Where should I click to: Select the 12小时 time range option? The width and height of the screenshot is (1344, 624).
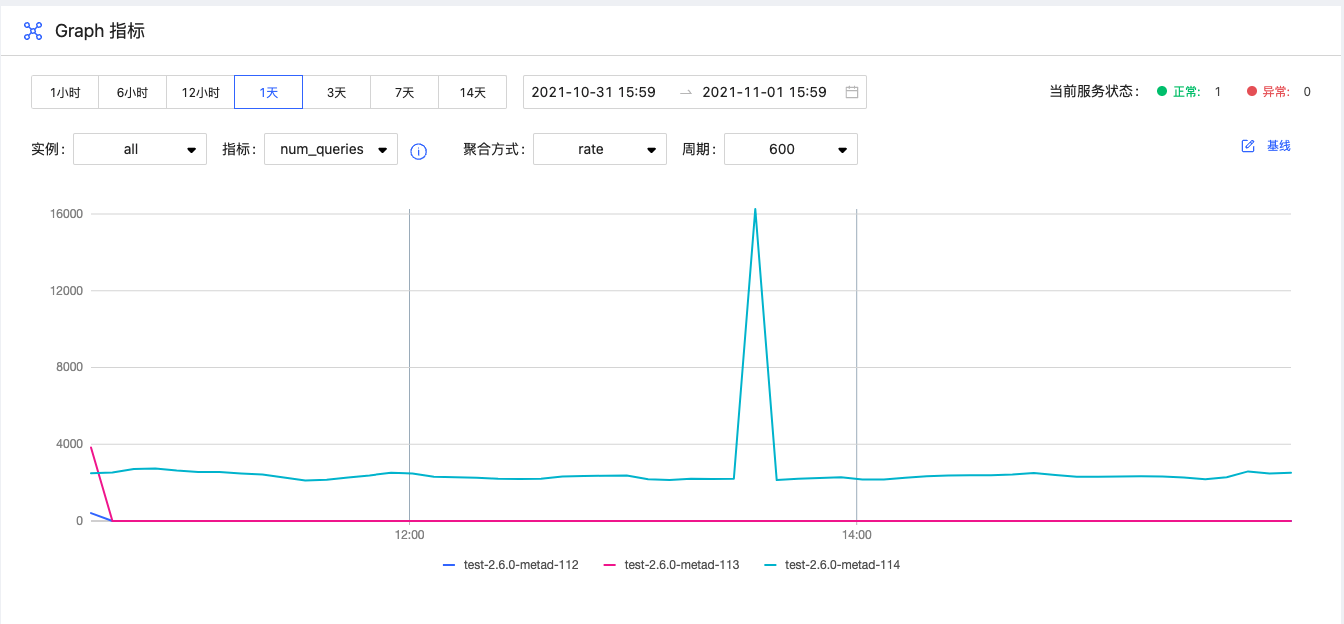(x=200, y=92)
